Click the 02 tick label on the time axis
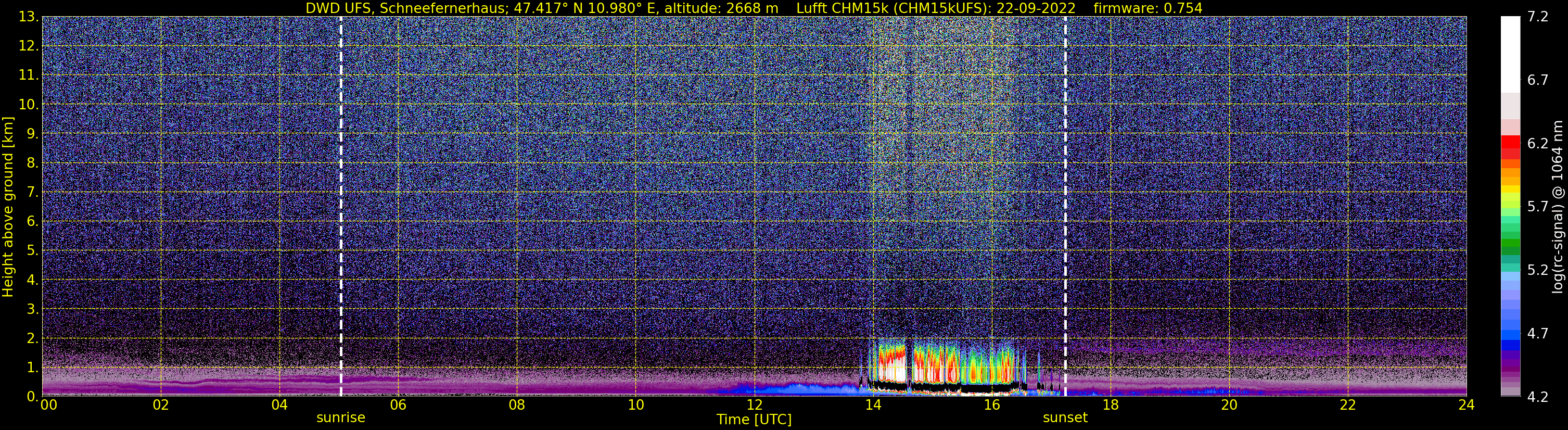 coord(161,406)
